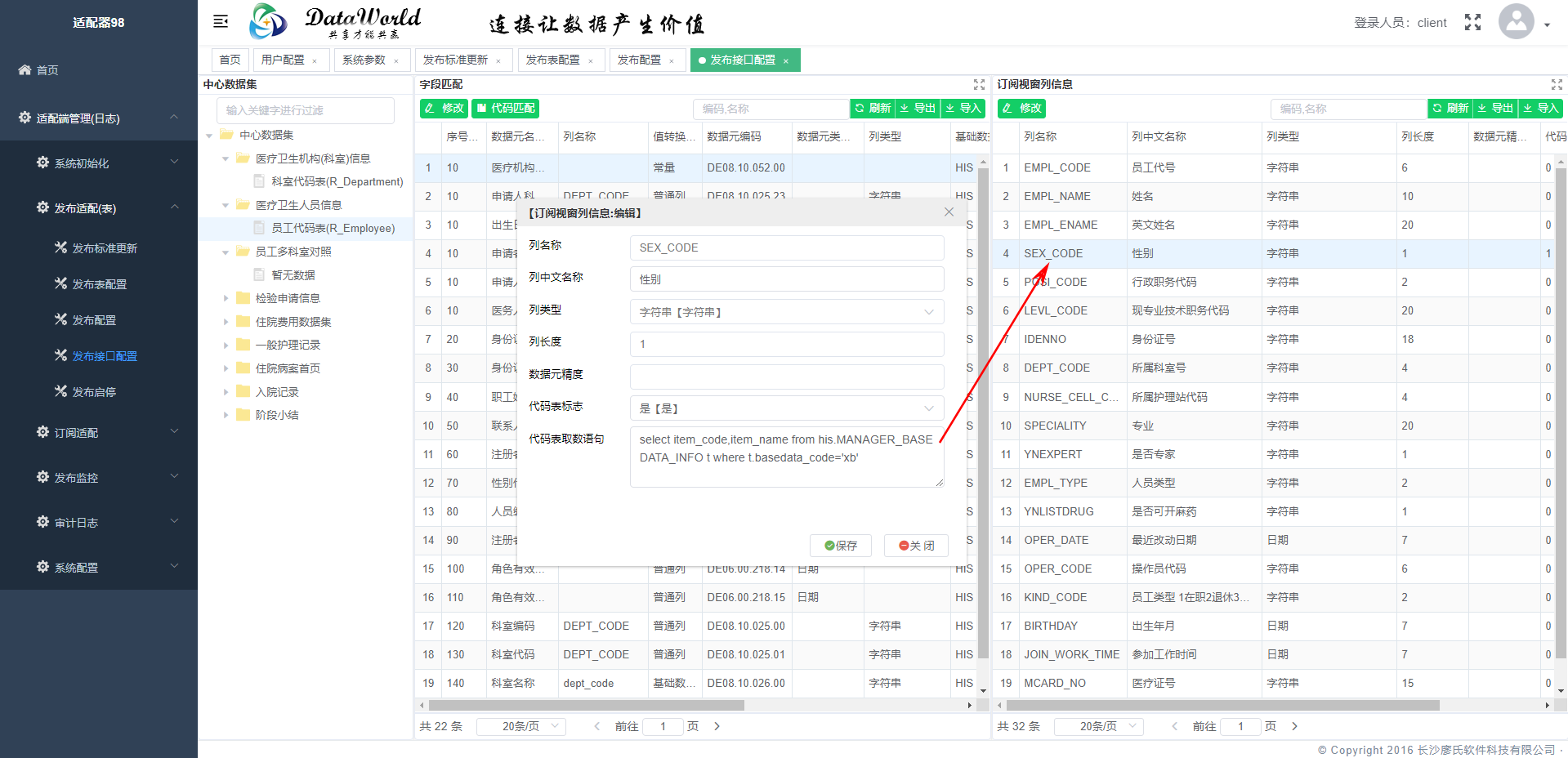Click the 列中文名称 input field
Image resolution: width=1568 pixels, height=758 pixels.
point(787,279)
